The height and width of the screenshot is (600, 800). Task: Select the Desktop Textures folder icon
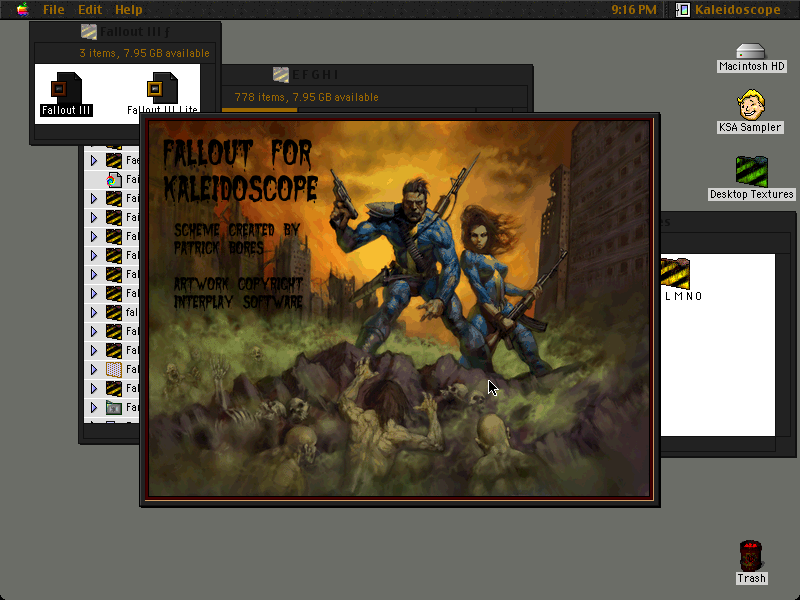point(752,171)
